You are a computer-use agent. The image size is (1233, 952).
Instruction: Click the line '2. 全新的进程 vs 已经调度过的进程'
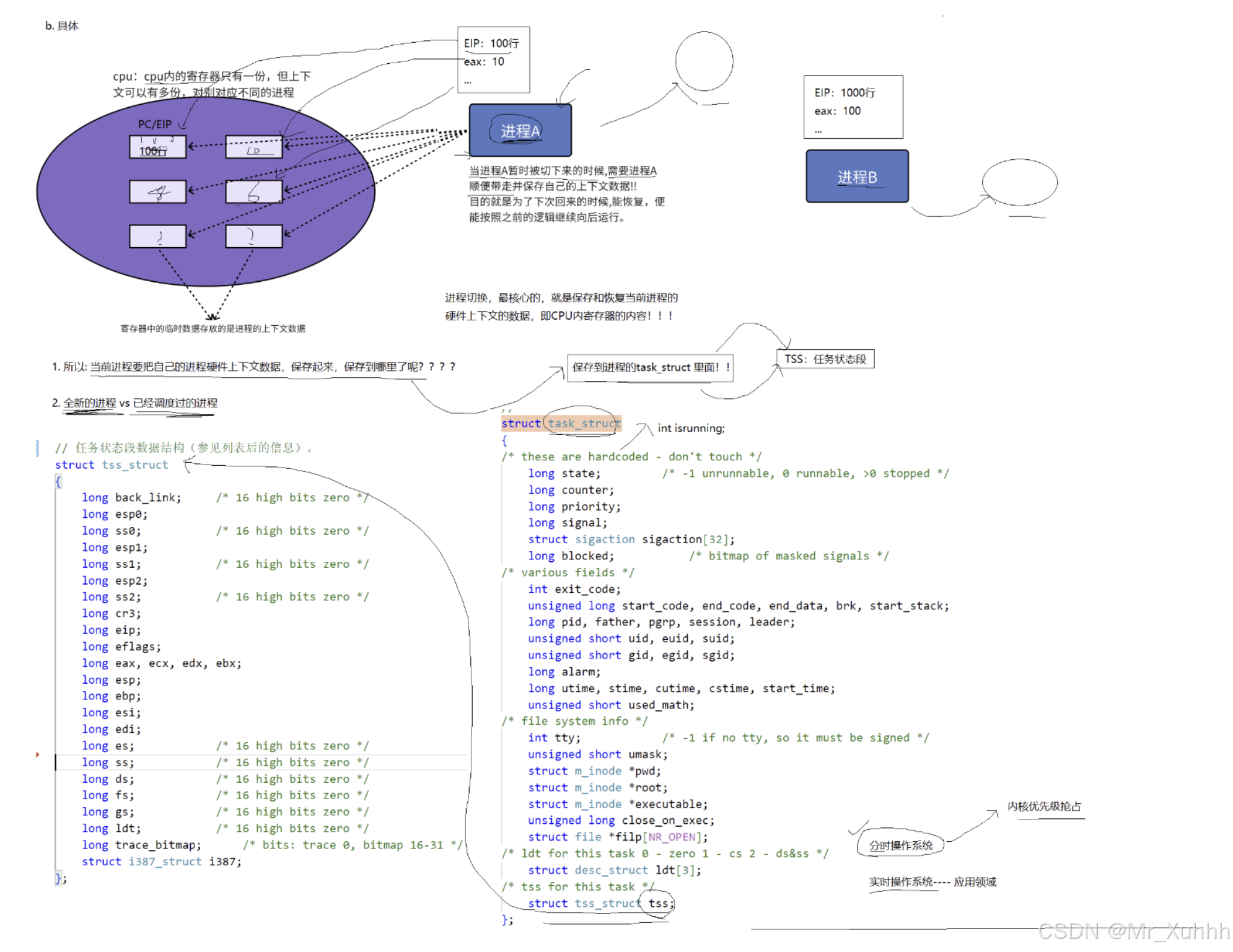(x=134, y=403)
